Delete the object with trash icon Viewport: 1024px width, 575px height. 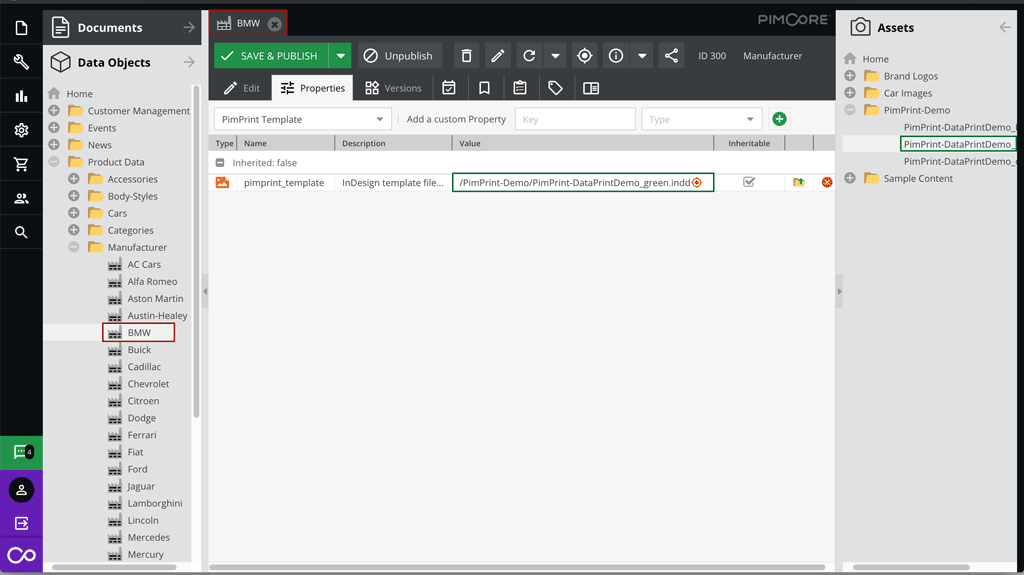click(x=466, y=56)
